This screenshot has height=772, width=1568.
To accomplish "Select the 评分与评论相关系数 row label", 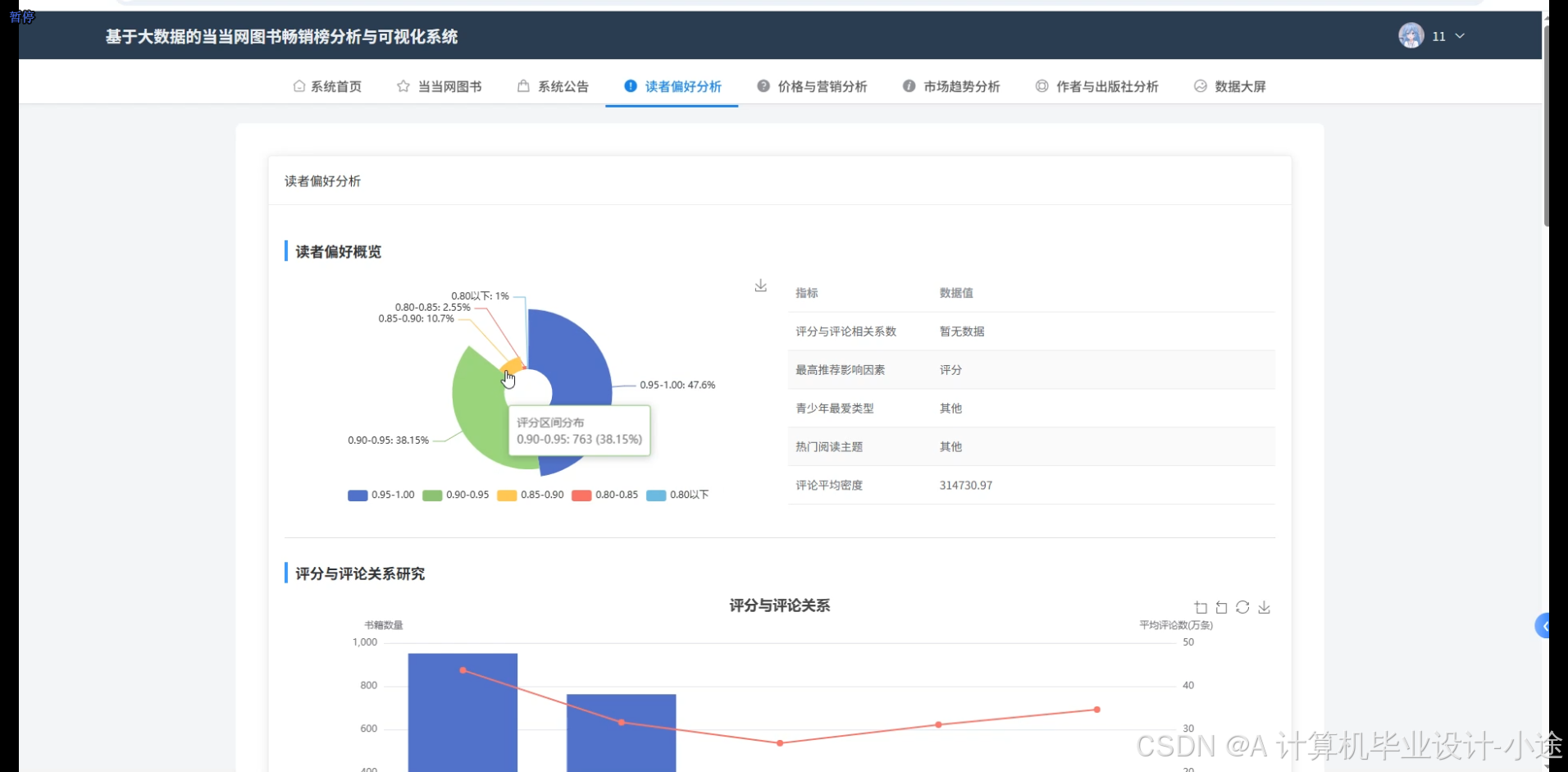I will [x=846, y=331].
